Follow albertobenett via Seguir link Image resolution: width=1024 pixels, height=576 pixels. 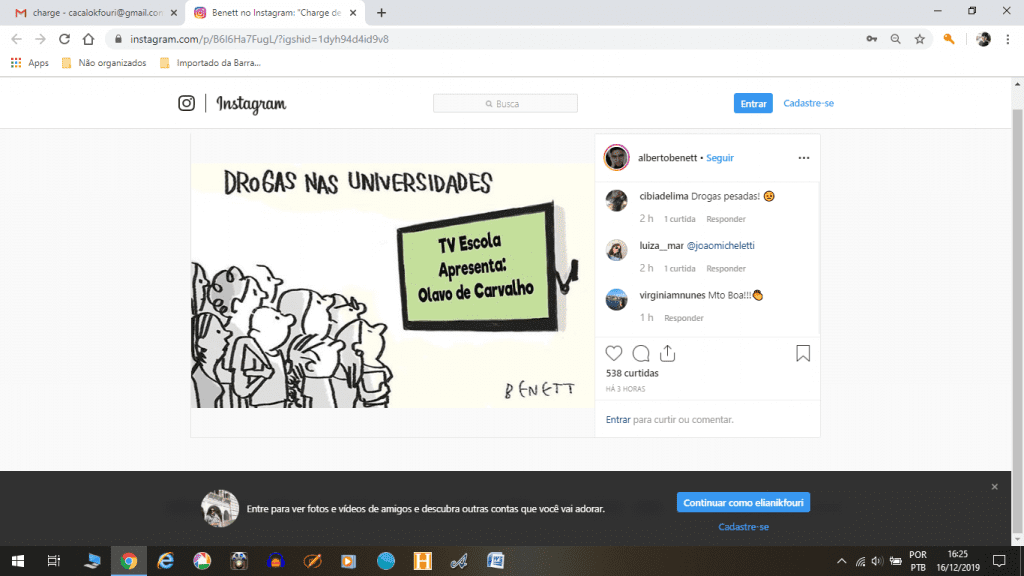720,158
